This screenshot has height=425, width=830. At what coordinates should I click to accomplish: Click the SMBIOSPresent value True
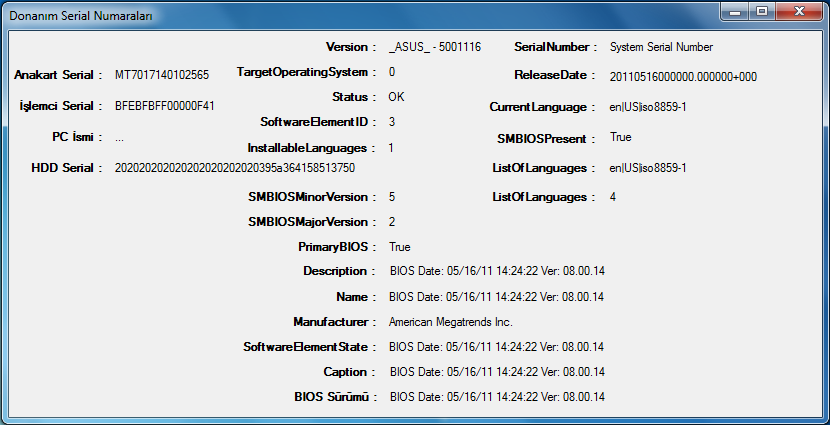click(620, 137)
